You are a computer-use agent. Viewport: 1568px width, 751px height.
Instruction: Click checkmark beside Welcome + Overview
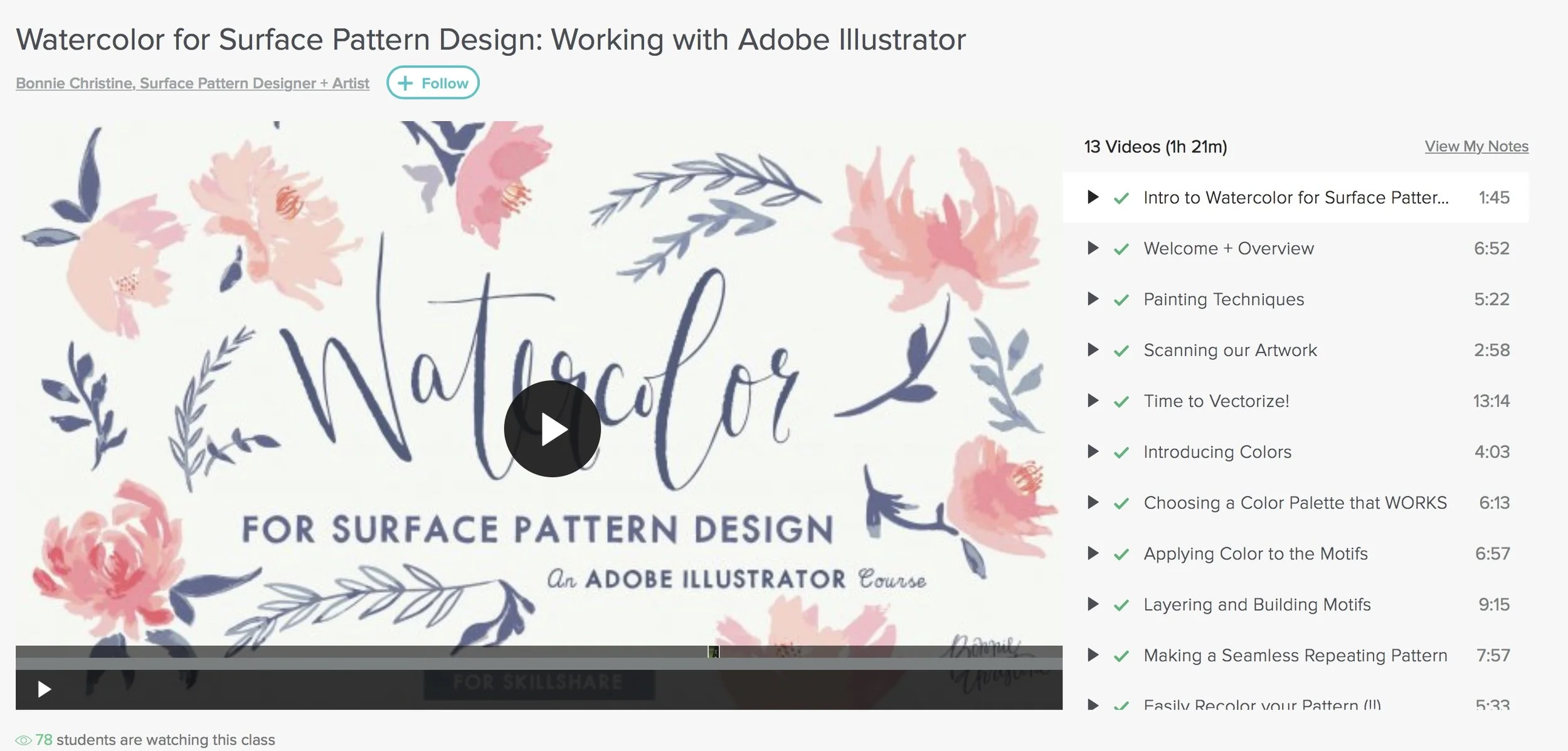tap(1121, 249)
